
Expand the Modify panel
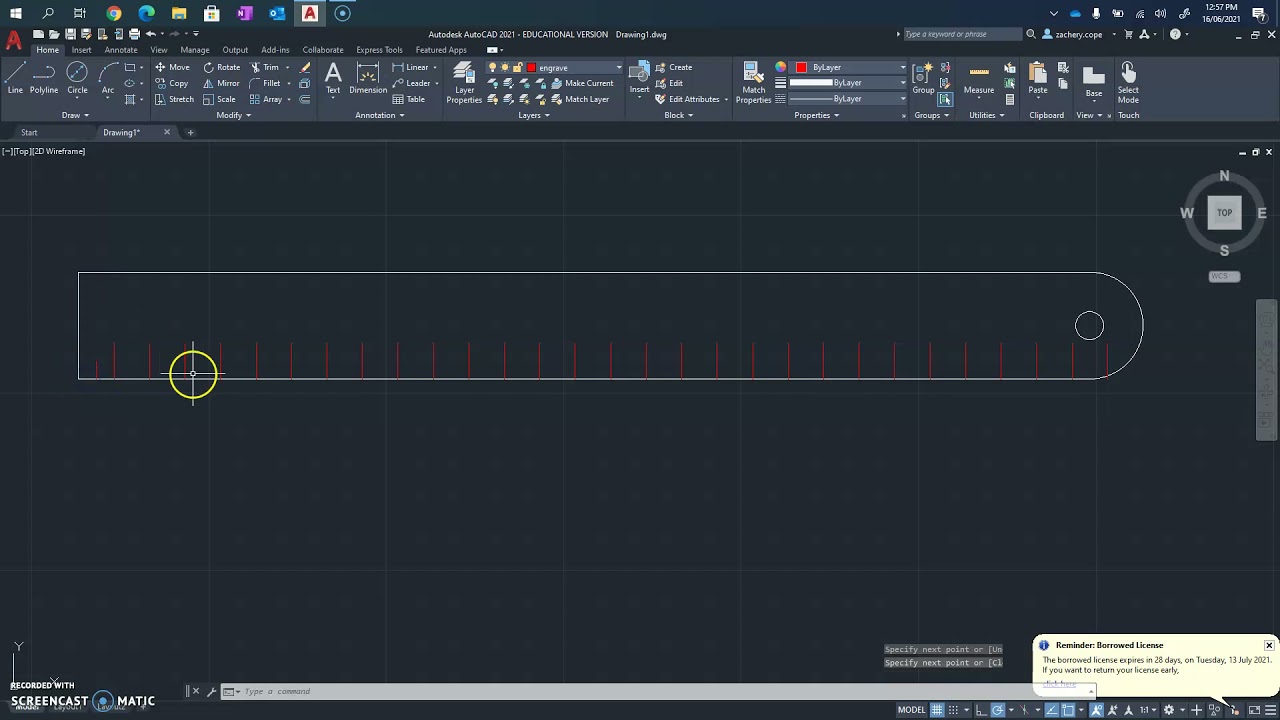(234, 115)
